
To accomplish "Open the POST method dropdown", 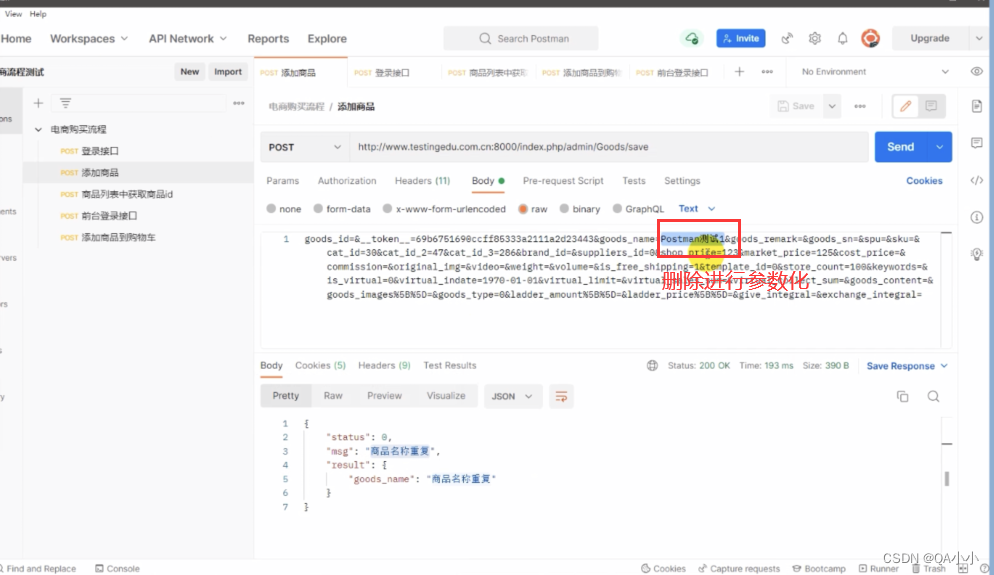I will point(304,147).
